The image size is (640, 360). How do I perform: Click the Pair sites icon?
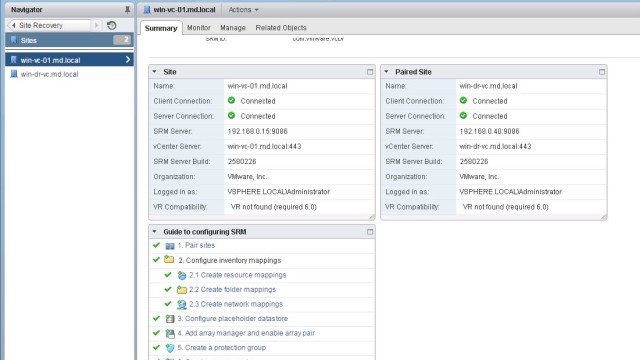point(170,246)
